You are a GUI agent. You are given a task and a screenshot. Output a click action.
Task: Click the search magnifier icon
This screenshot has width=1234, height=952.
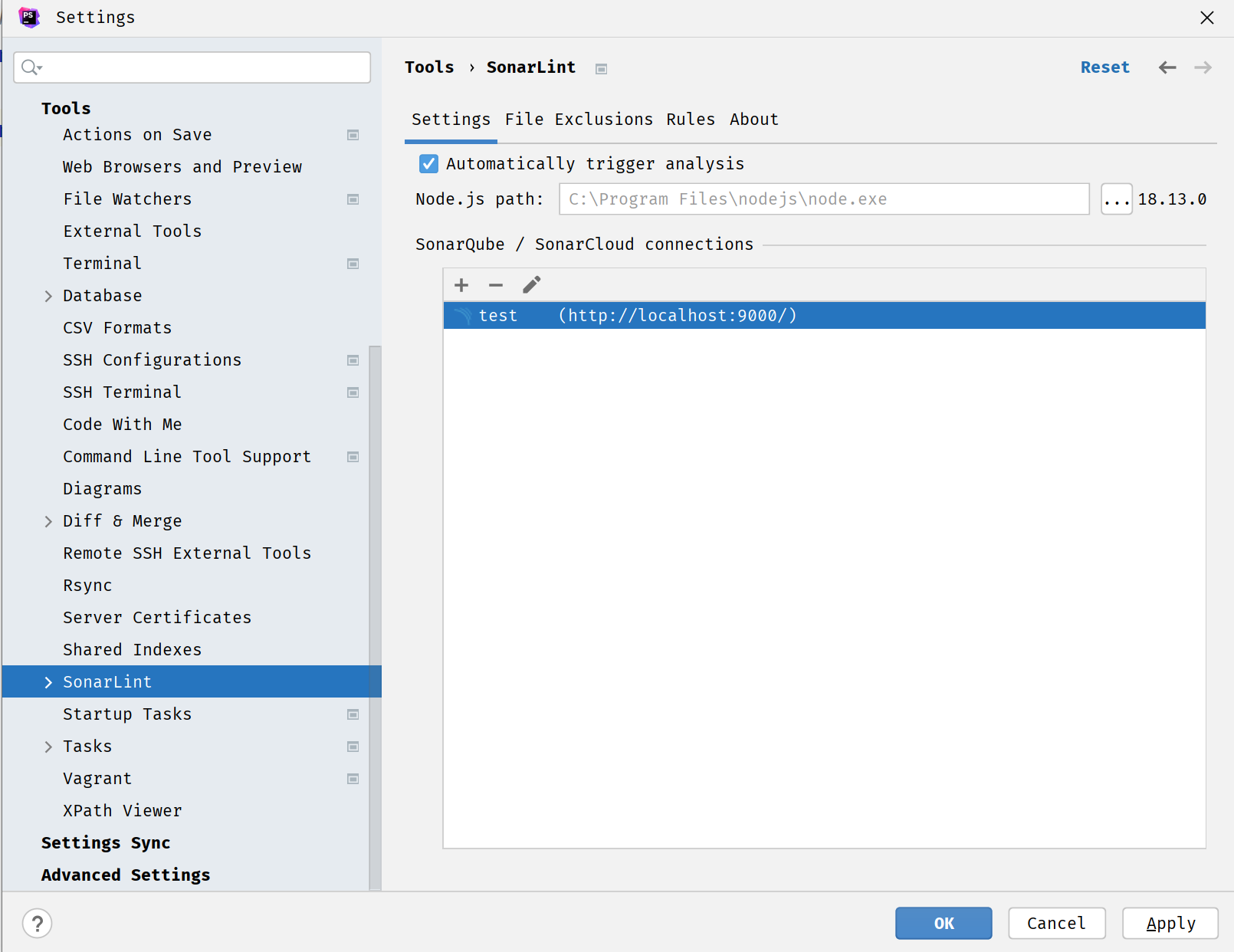tap(31, 67)
